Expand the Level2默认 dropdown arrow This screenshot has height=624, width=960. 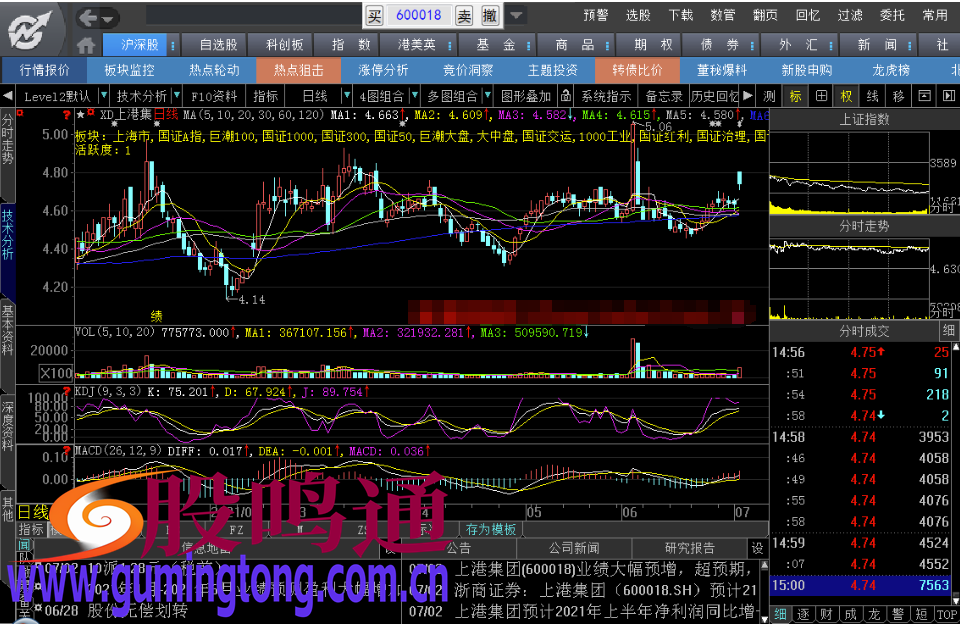tap(103, 96)
